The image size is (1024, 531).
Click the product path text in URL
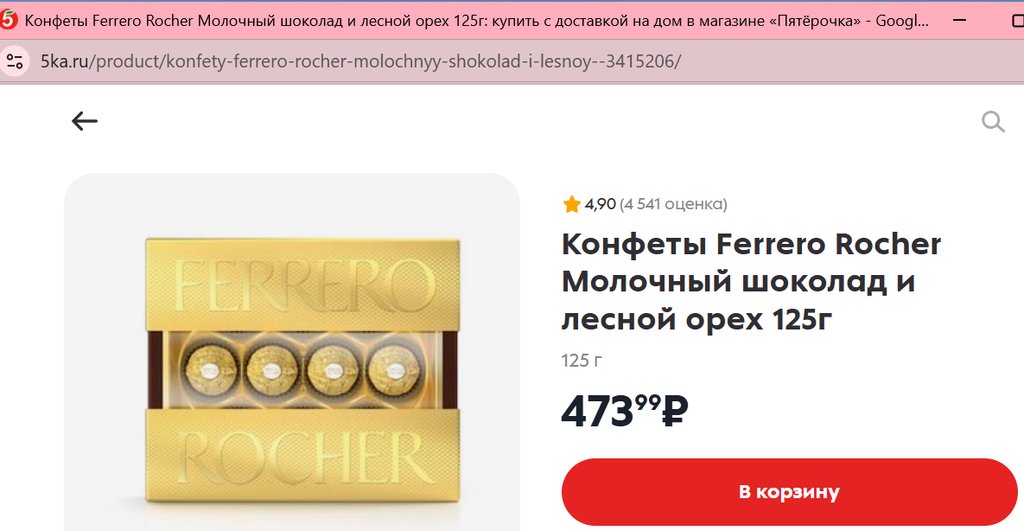pos(385,61)
